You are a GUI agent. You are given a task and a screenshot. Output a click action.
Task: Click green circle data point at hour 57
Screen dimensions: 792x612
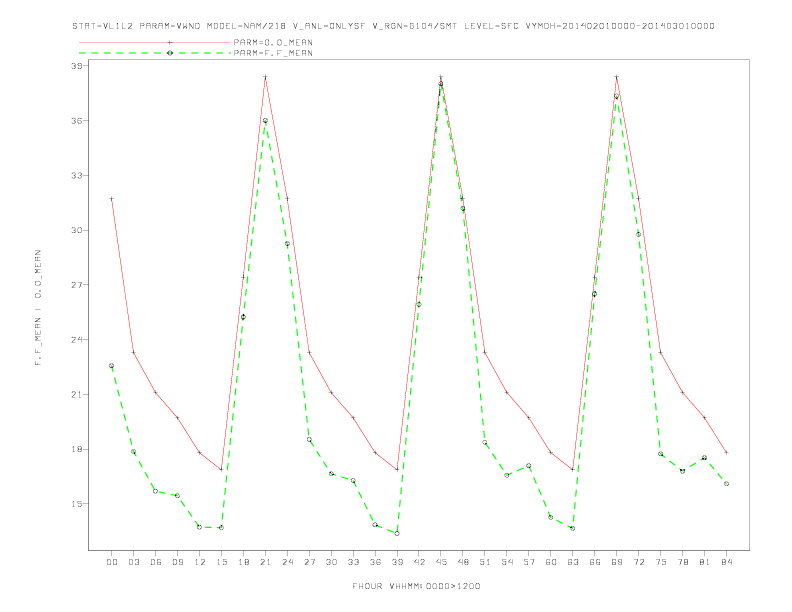529,466
